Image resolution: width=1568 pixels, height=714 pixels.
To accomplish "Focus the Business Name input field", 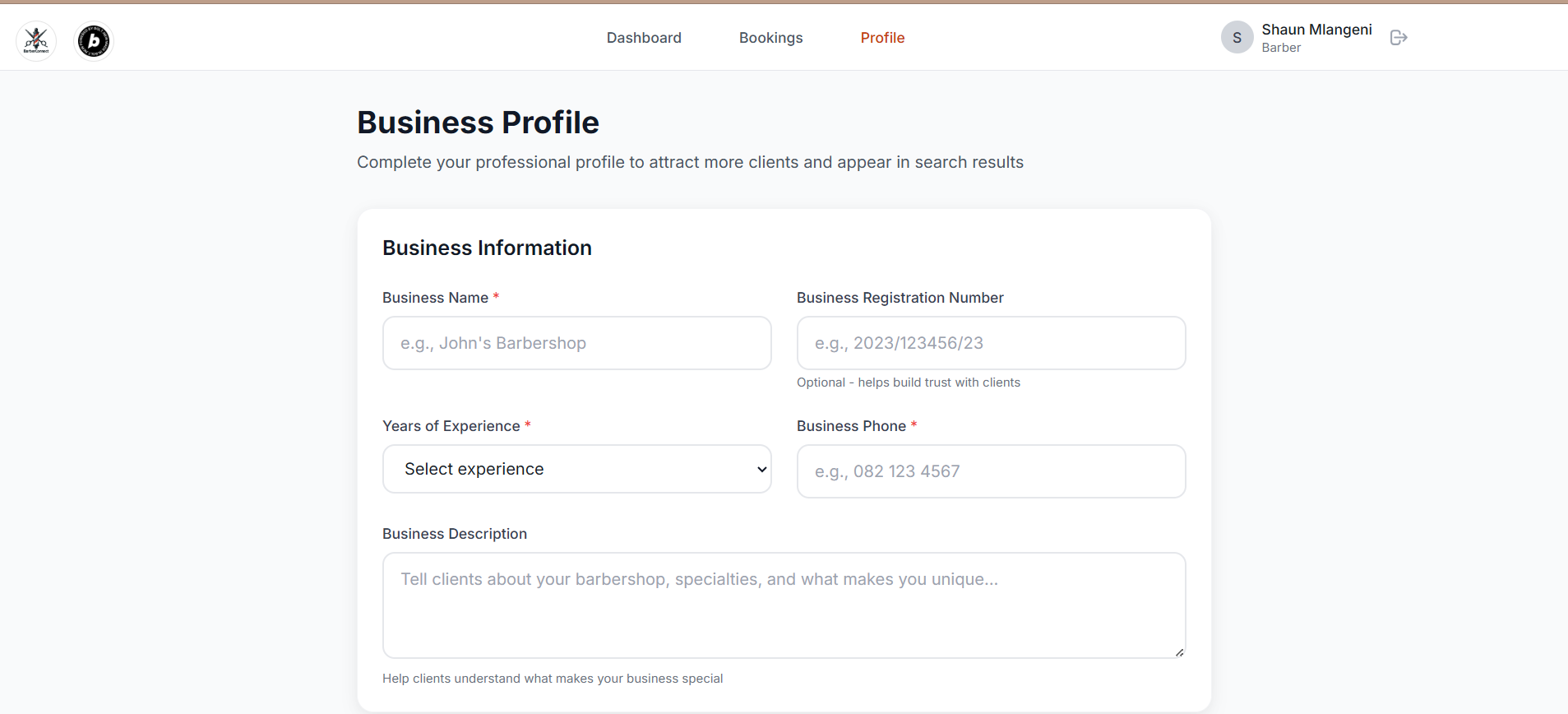I will [x=576, y=343].
